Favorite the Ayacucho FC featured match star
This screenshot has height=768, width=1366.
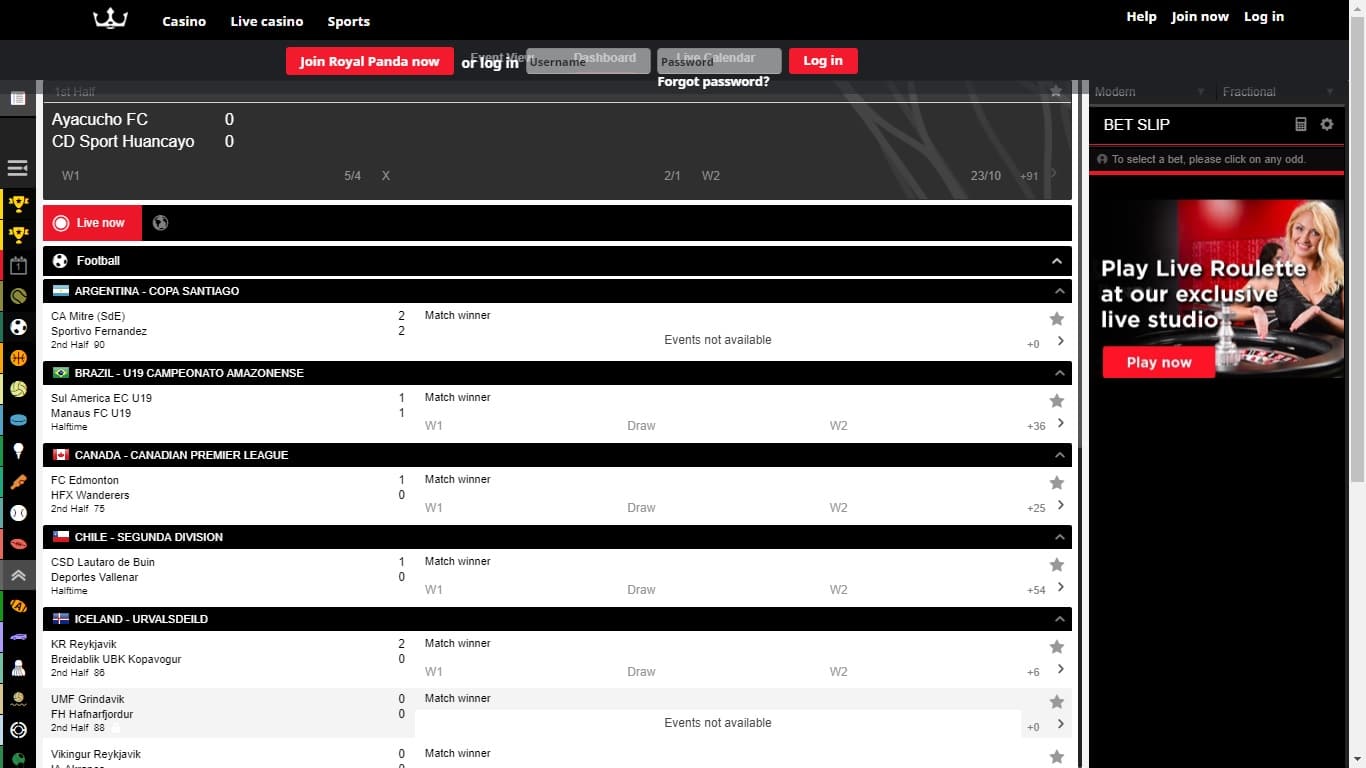[1056, 91]
